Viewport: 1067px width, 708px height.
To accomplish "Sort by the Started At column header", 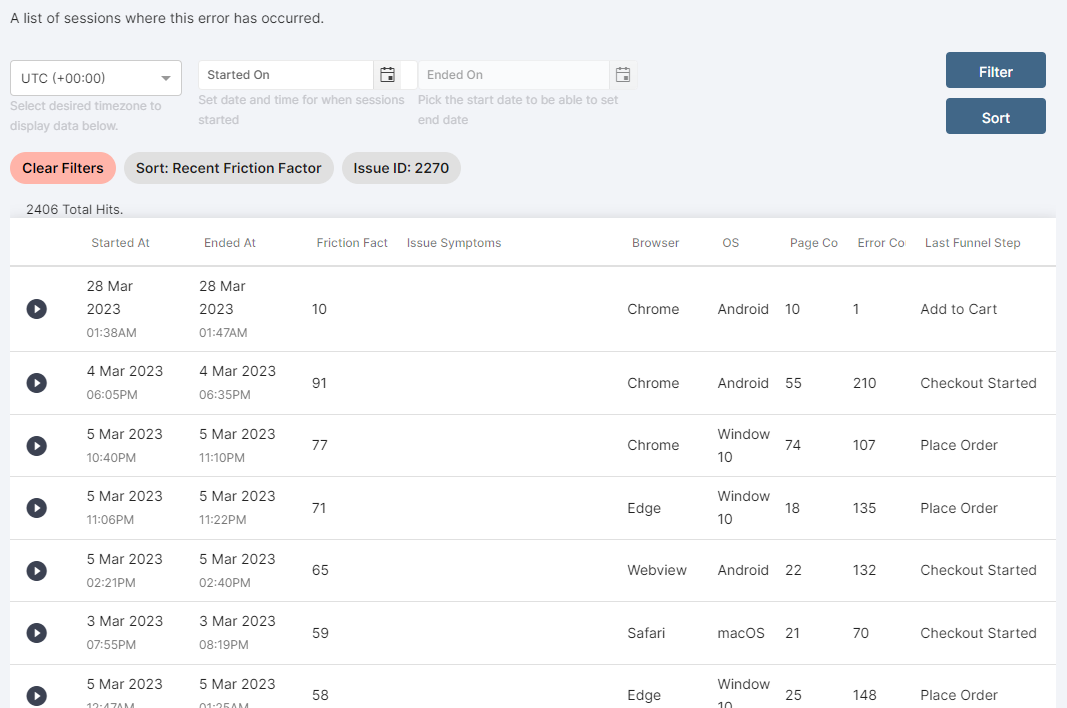I will (x=120, y=243).
